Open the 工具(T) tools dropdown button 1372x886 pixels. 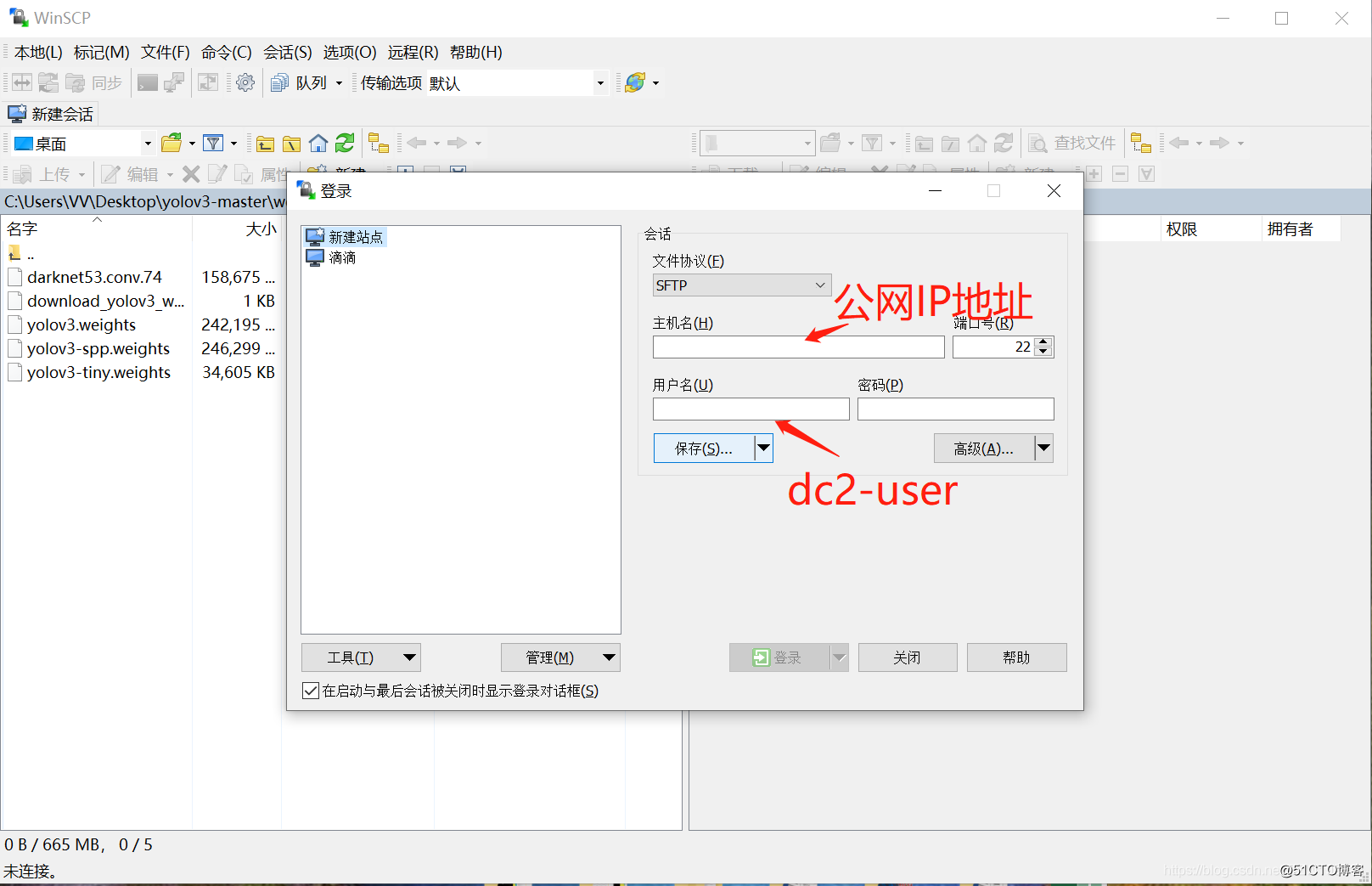pos(361,657)
